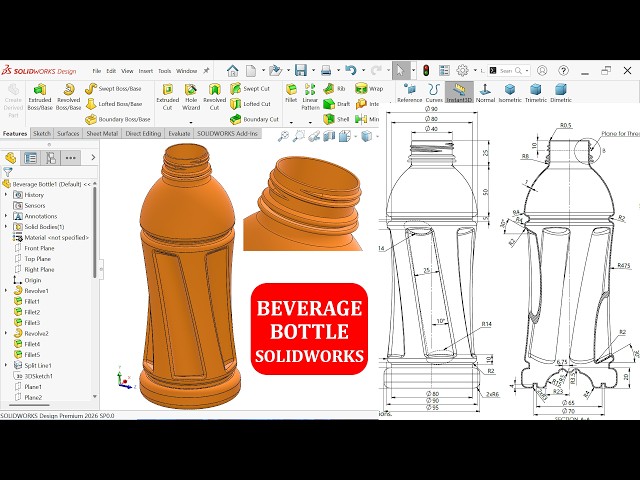Select the Rib tool

(334, 89)
